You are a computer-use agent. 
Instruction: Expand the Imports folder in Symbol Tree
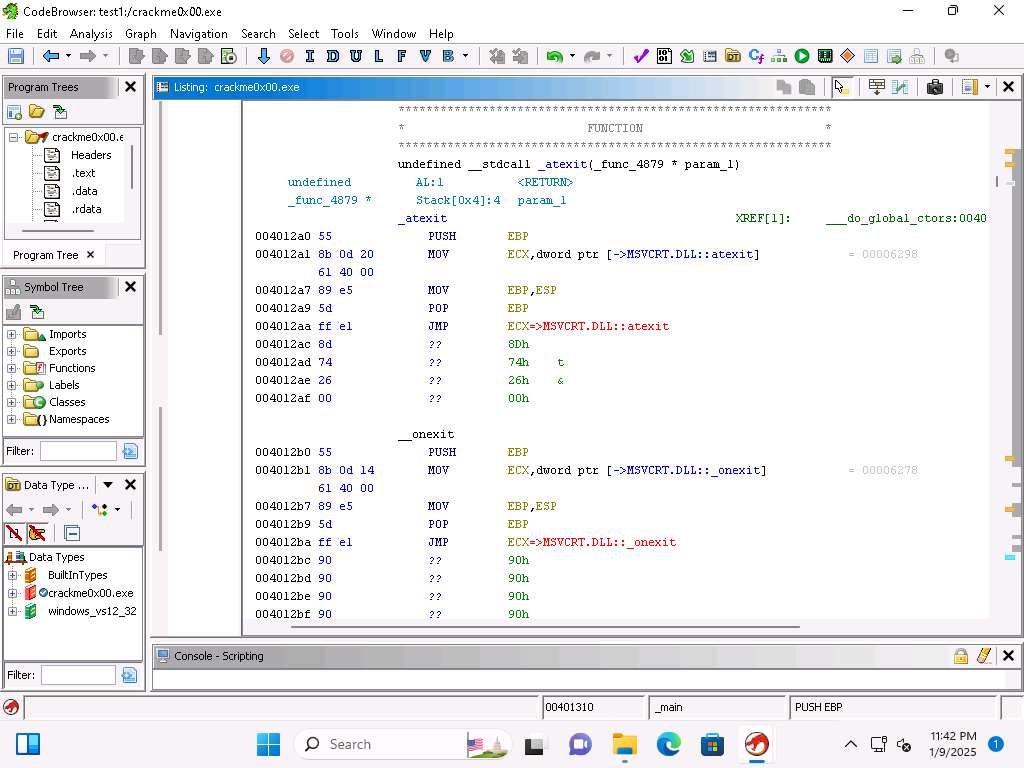coord(12,334)
